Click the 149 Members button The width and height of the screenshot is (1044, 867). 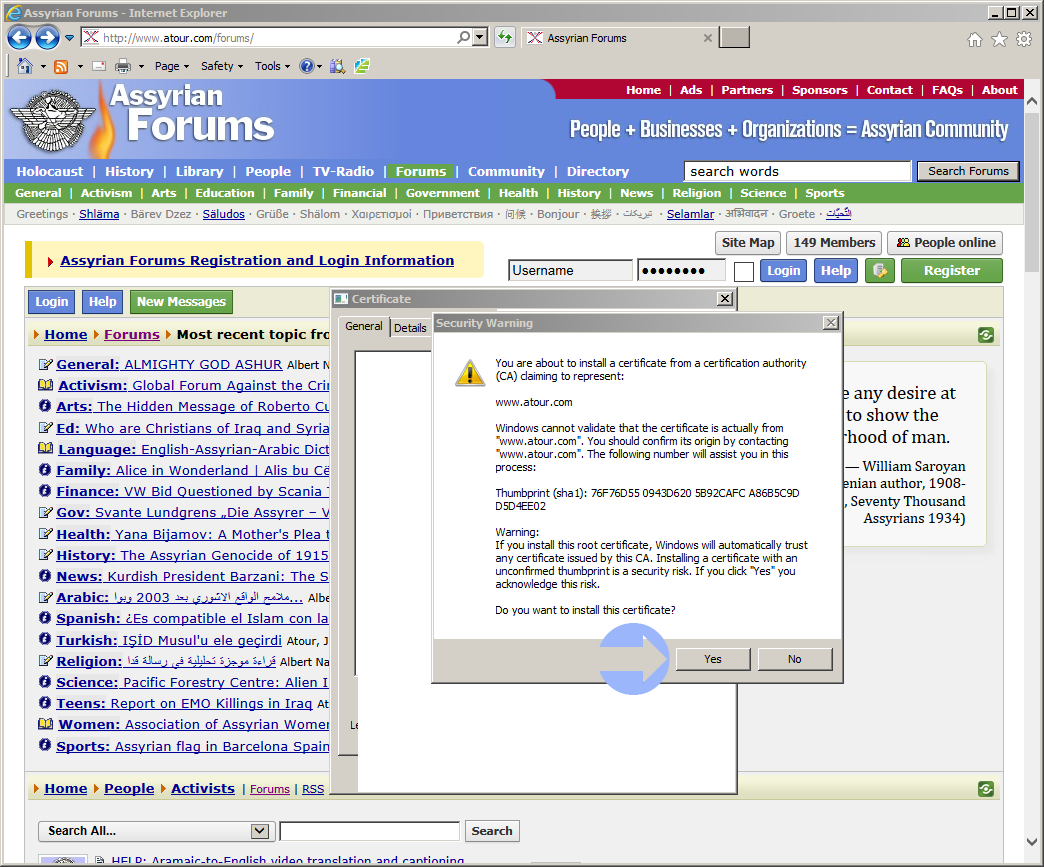(834, 243)
